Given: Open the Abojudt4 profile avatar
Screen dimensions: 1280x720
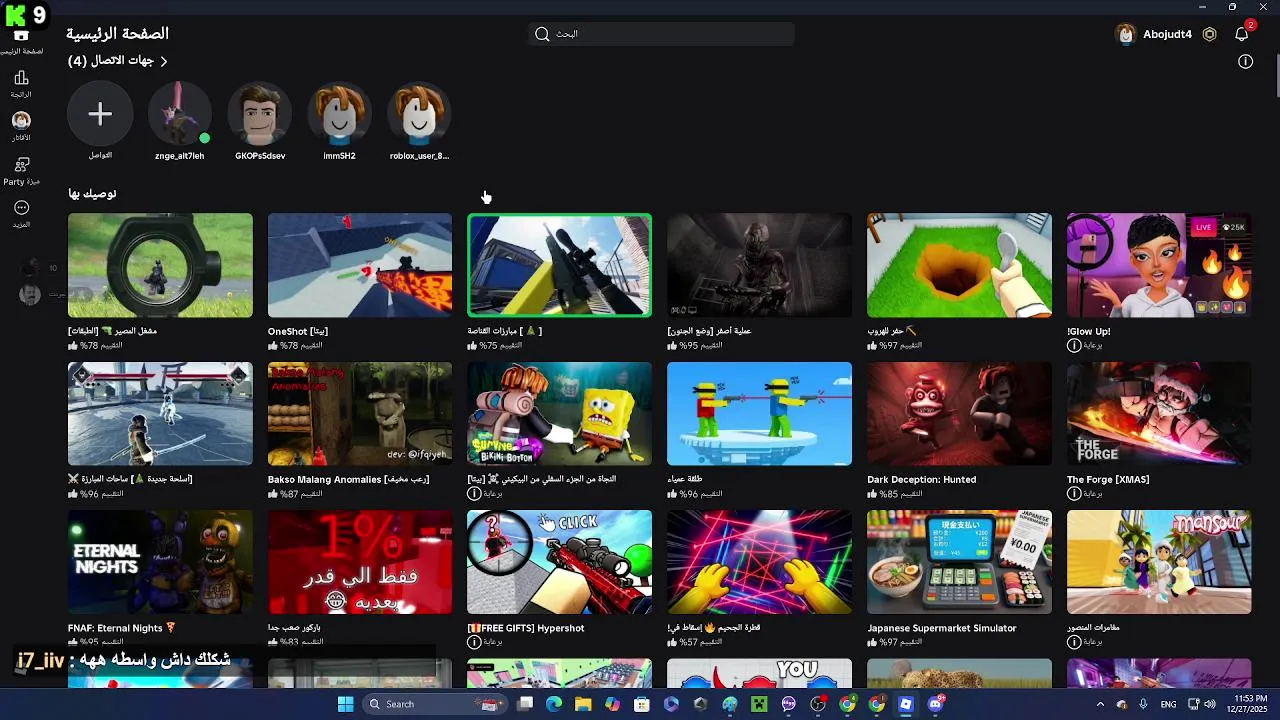Looking at the screenshot, I should pos(1126,34).
